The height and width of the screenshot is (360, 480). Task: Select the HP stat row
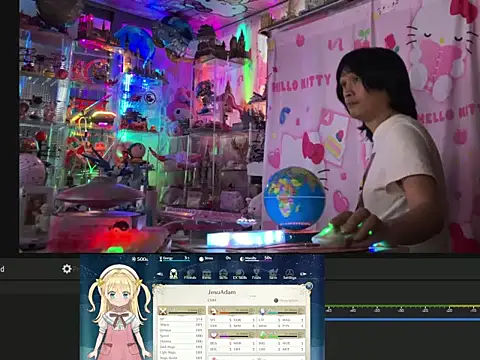coord(181,319)
